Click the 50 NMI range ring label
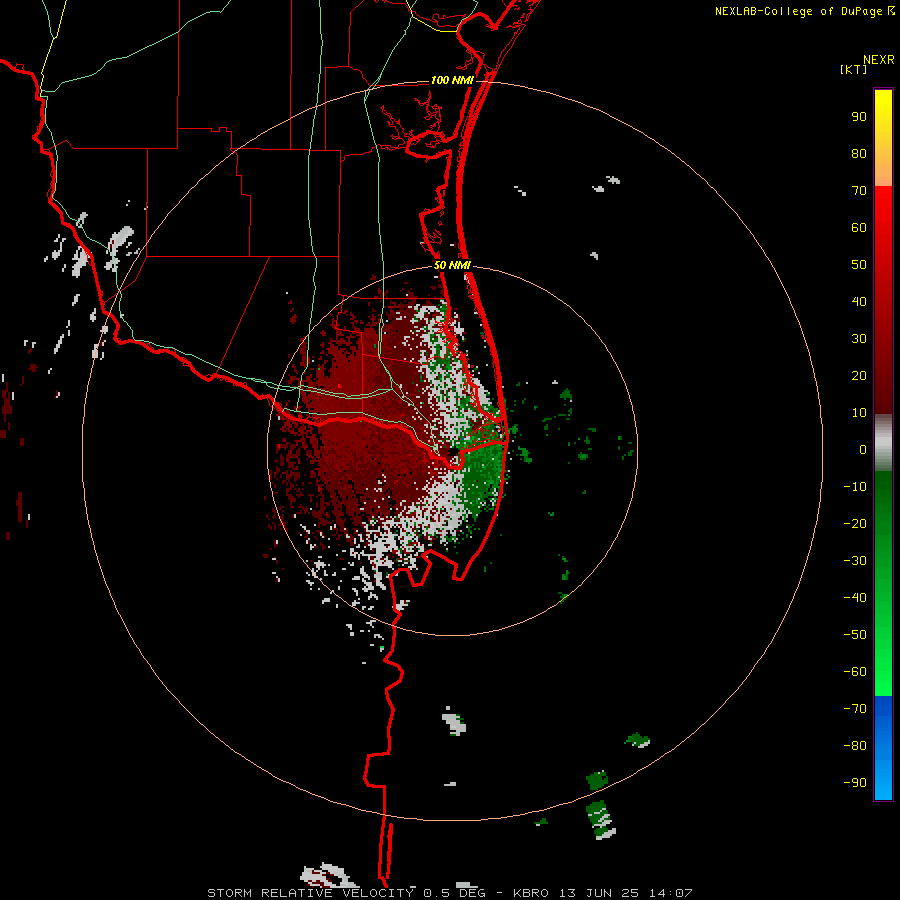Screen dimensions: 900x900 pyautogui.click(x=452, y=265)
